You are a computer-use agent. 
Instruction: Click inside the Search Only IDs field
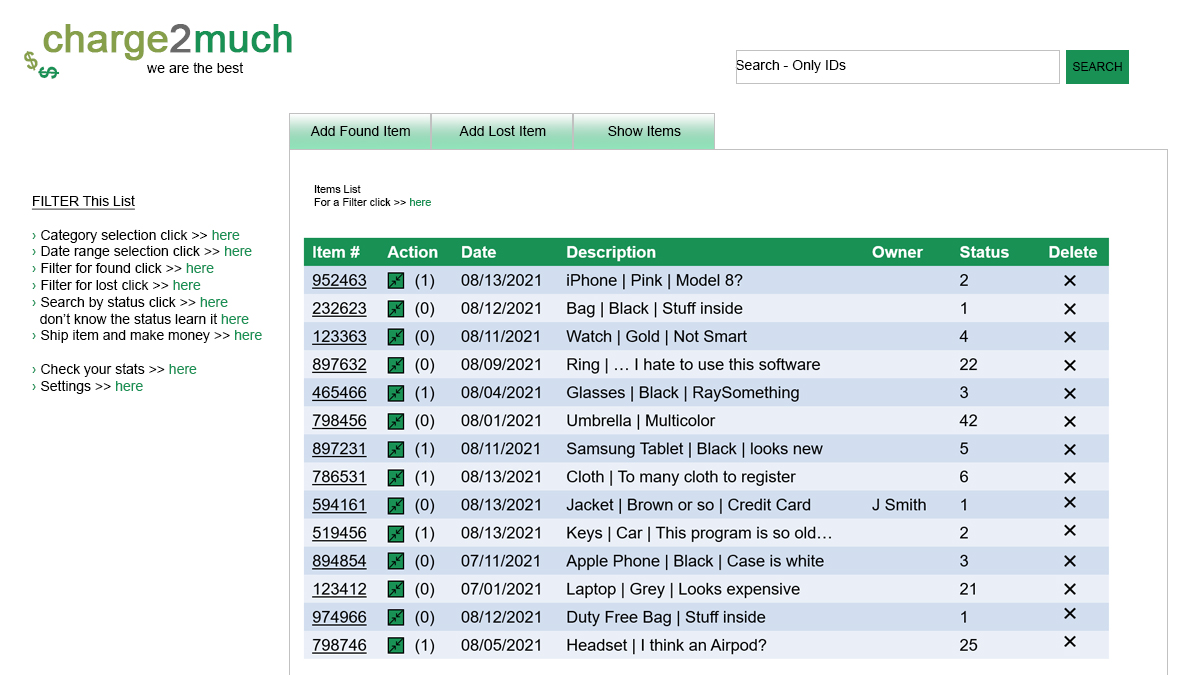(x=896, y=67)
